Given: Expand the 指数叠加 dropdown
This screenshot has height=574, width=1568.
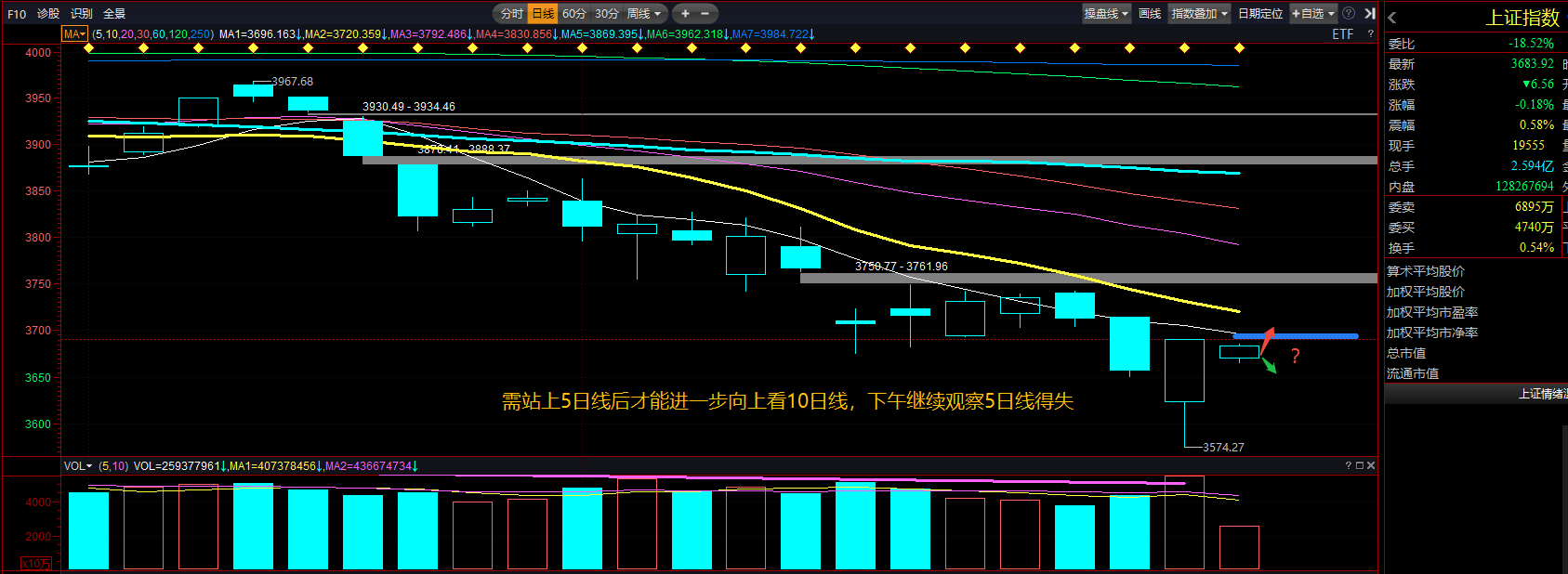Looking at the screenshot, I should [1199, 13].
